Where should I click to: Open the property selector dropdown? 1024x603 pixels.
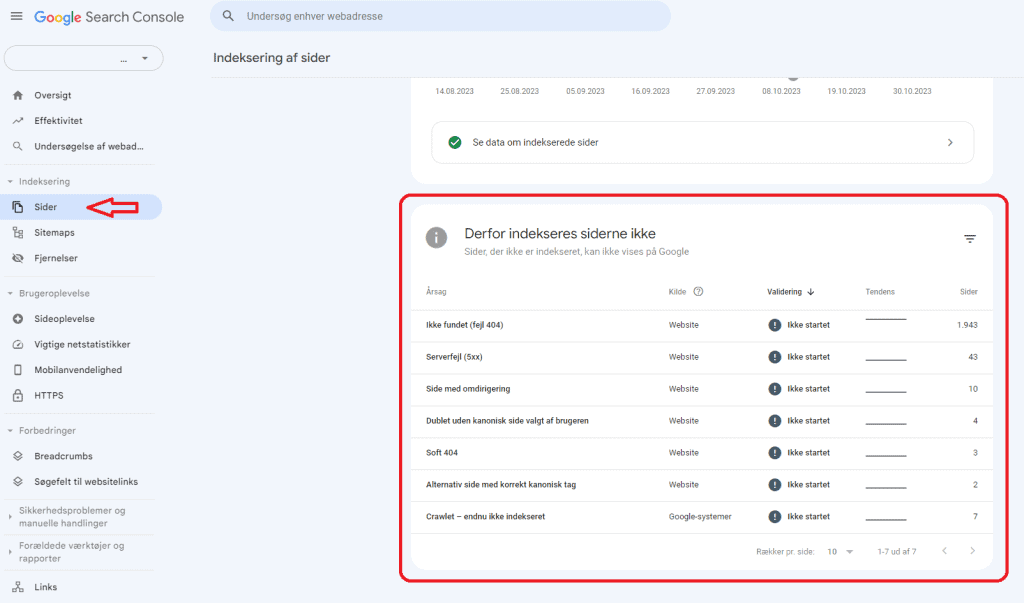[x=83, y=58]
